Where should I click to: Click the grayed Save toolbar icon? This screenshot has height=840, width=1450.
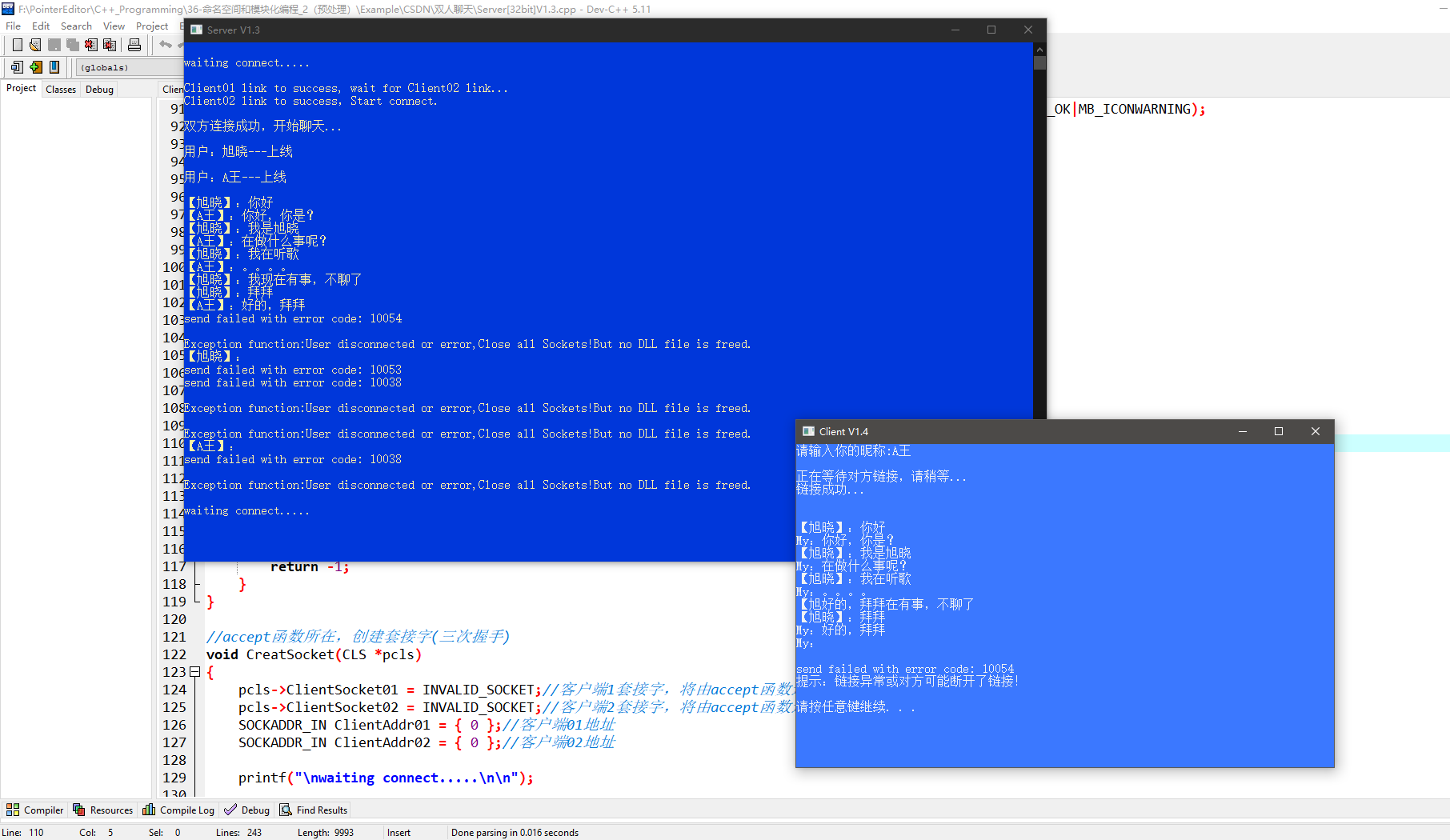[x=54, y=45]
